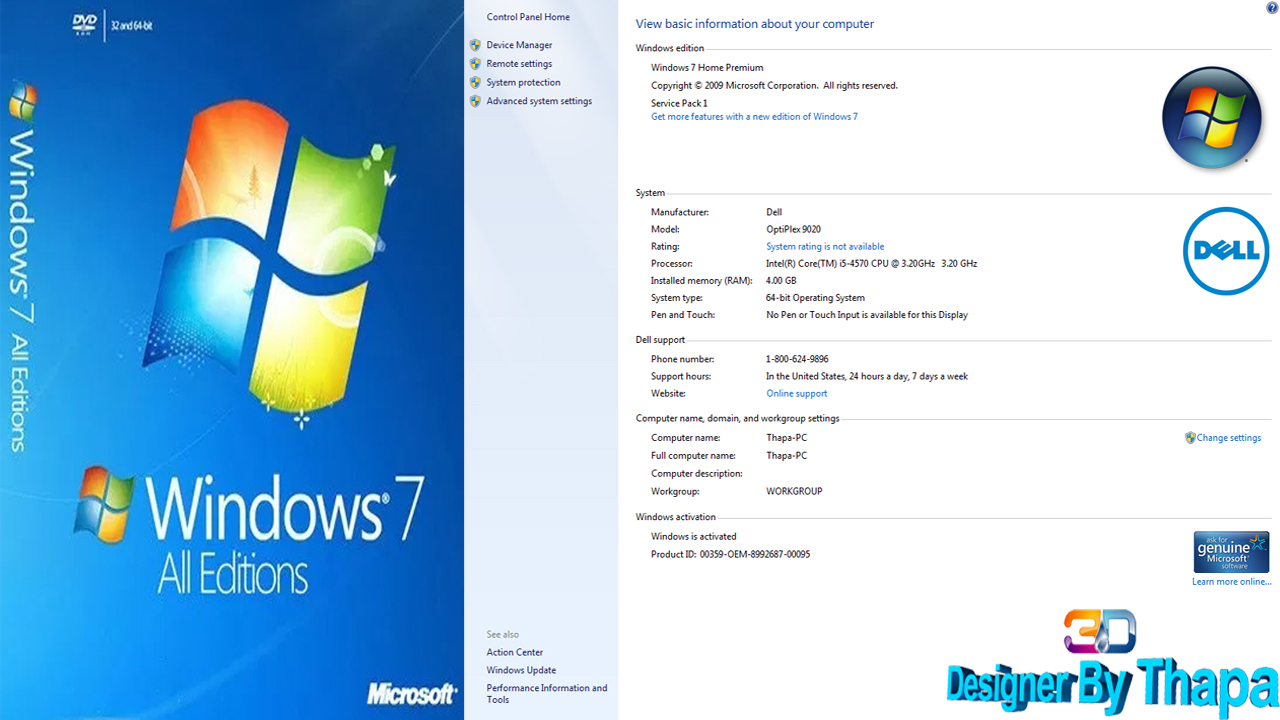
Task: Click Get more features with a new edition link
Action: click(x=754, y=117)
